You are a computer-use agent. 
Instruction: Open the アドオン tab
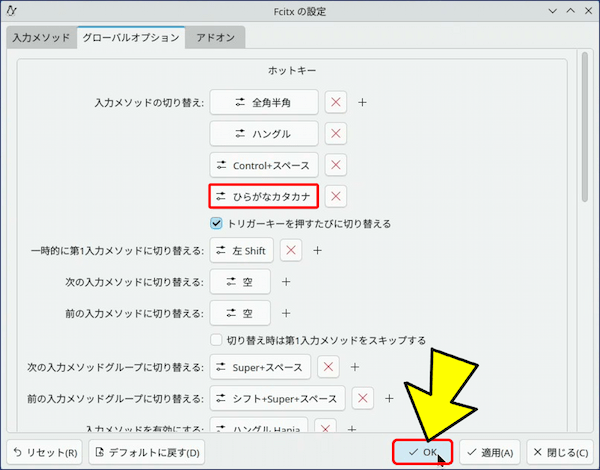click(x=217, y=37)
